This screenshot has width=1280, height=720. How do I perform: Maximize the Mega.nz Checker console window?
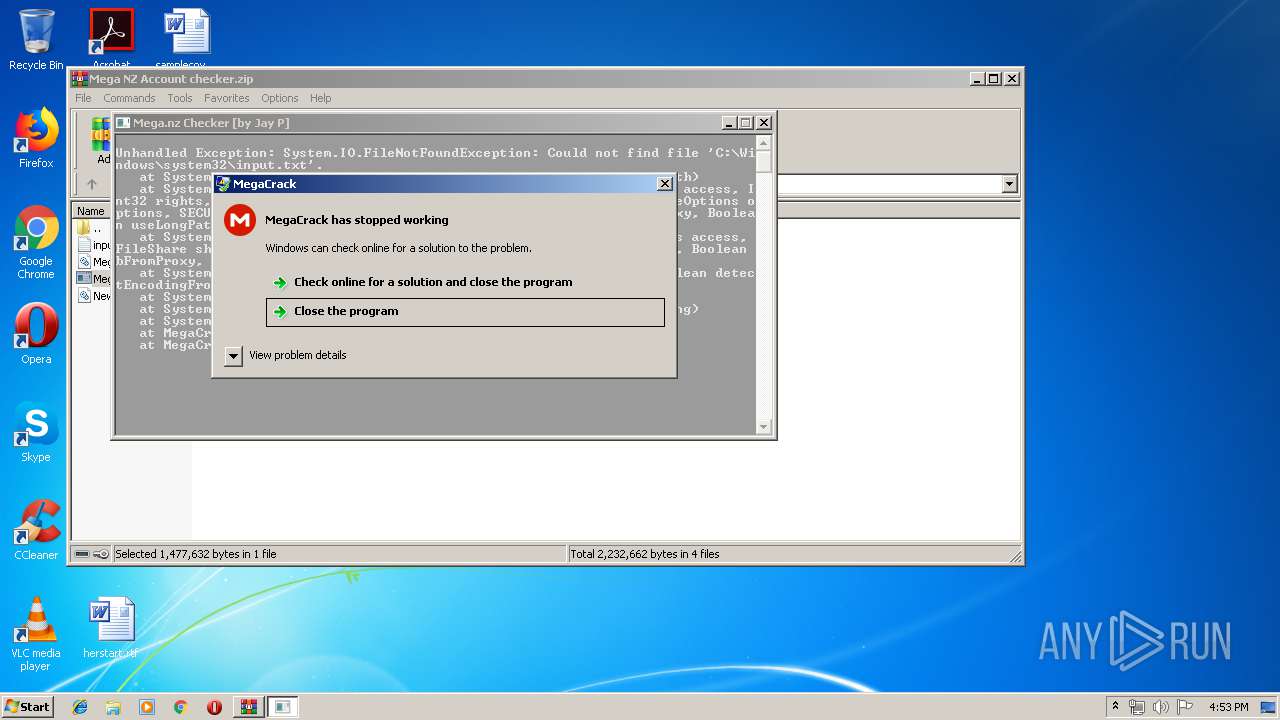point(746,123)
